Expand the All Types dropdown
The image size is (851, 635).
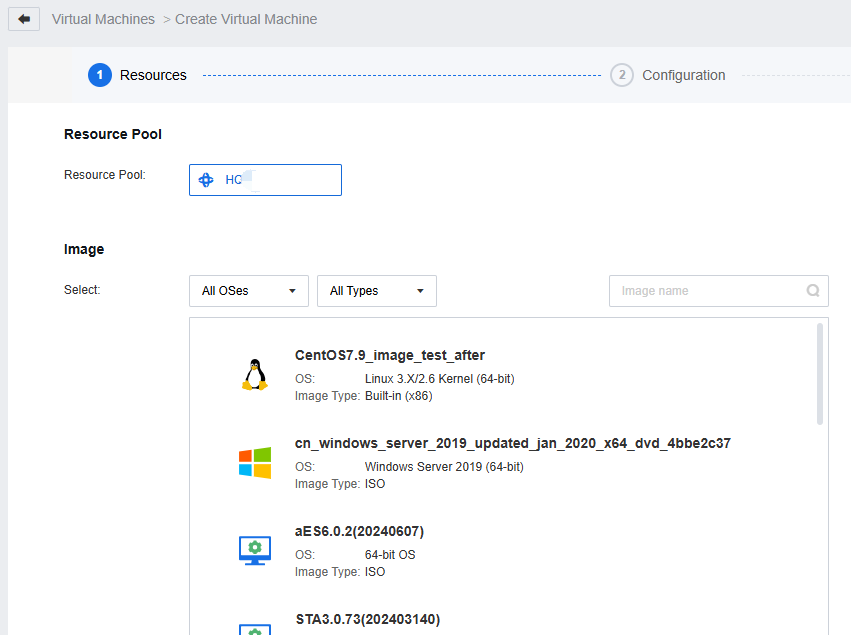tap(377, 291)
